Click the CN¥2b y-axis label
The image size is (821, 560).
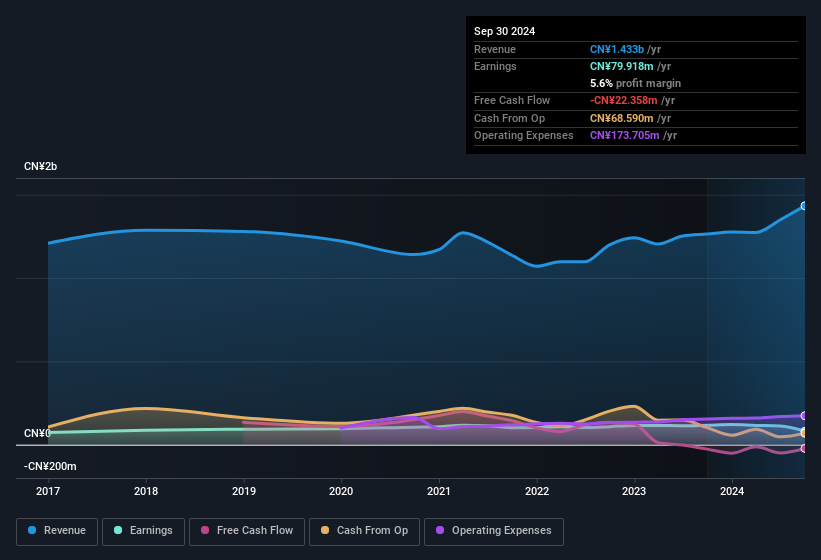click(40, 166)
